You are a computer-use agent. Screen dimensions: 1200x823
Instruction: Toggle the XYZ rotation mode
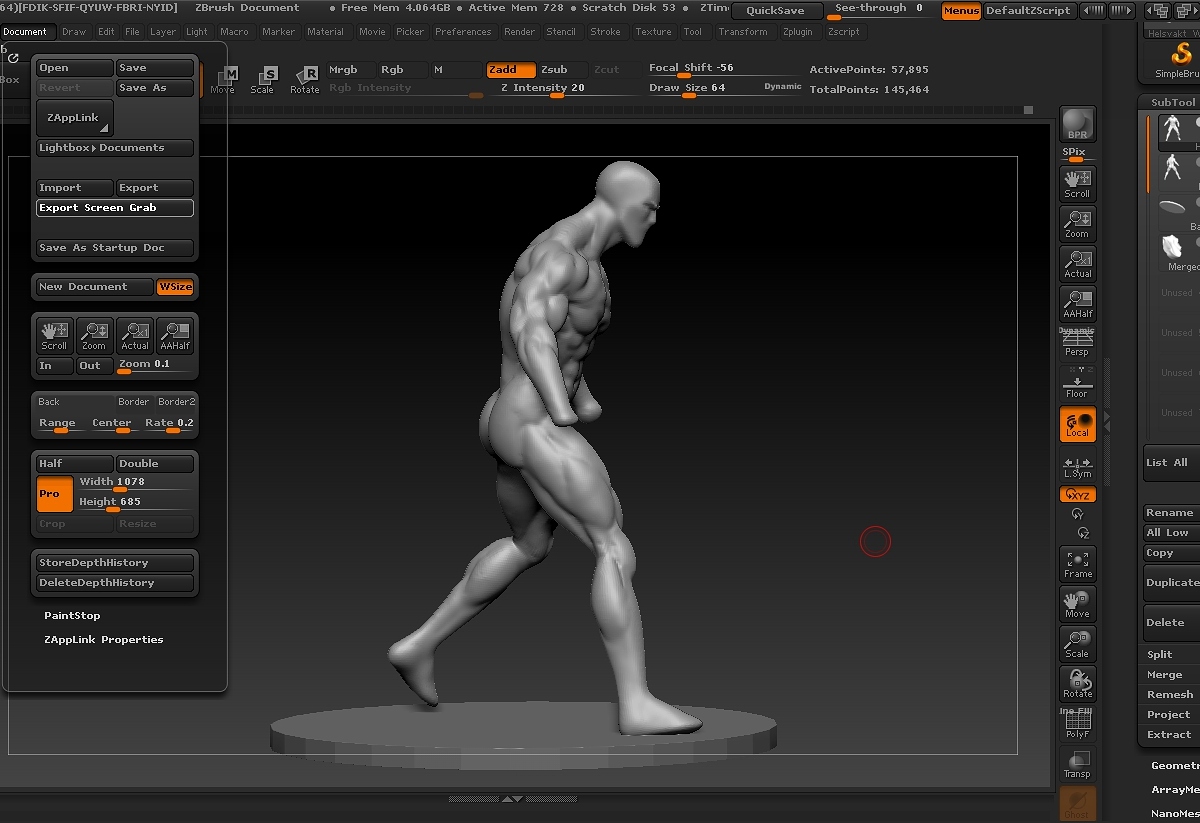1077,495
